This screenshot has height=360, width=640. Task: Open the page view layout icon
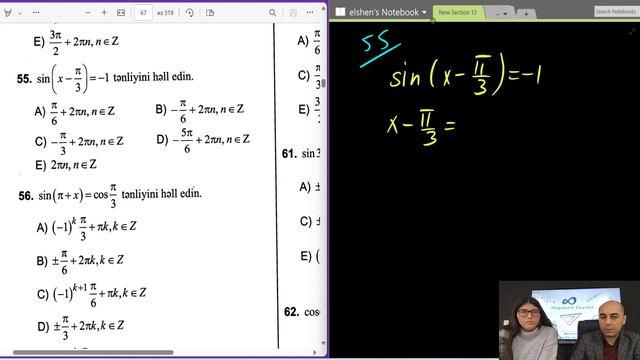click(x=210, y=13)
